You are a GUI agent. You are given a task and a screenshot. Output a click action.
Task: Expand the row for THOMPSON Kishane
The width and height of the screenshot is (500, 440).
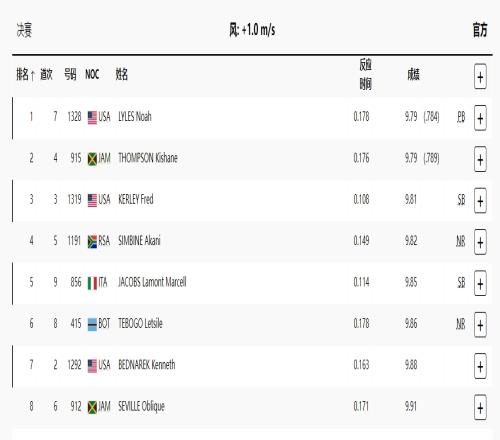click(480, 159)
